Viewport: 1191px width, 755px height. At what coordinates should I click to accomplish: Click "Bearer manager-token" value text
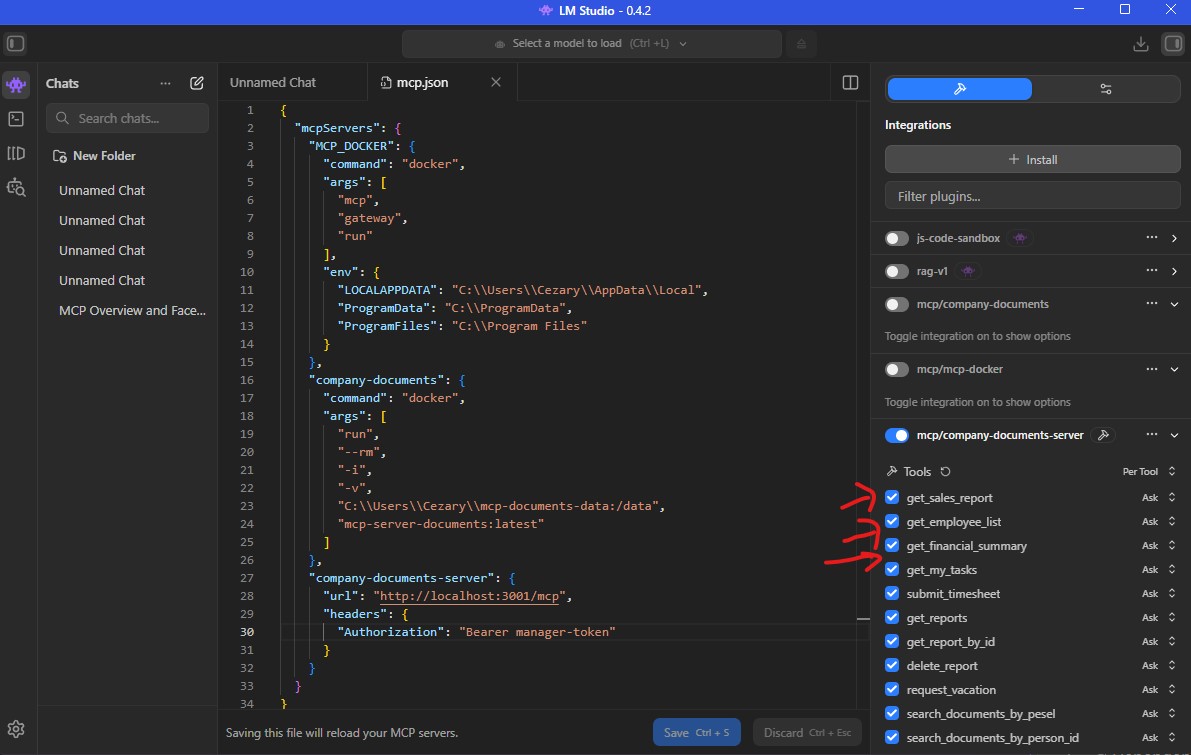(x=537, y=632)
